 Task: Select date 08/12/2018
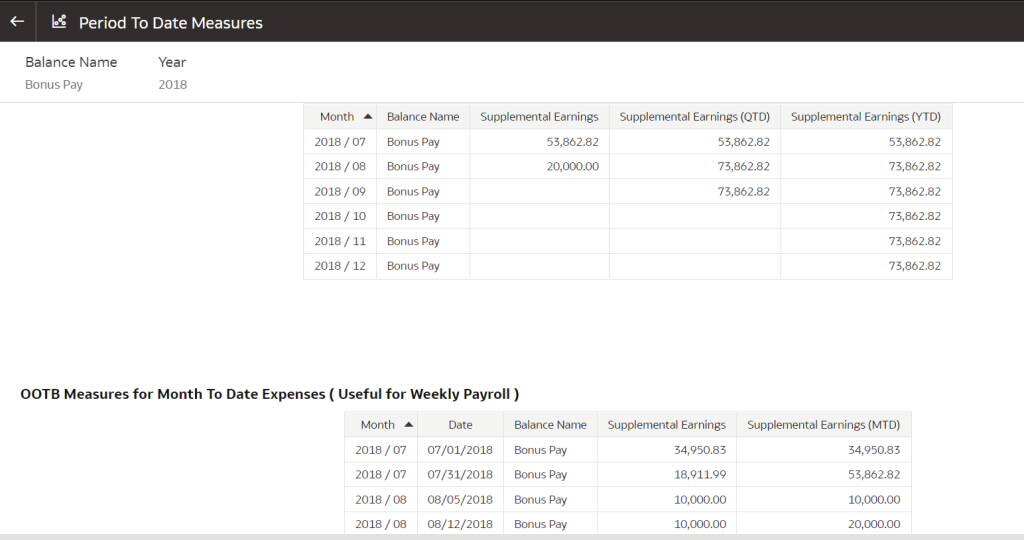click(460, 524)
